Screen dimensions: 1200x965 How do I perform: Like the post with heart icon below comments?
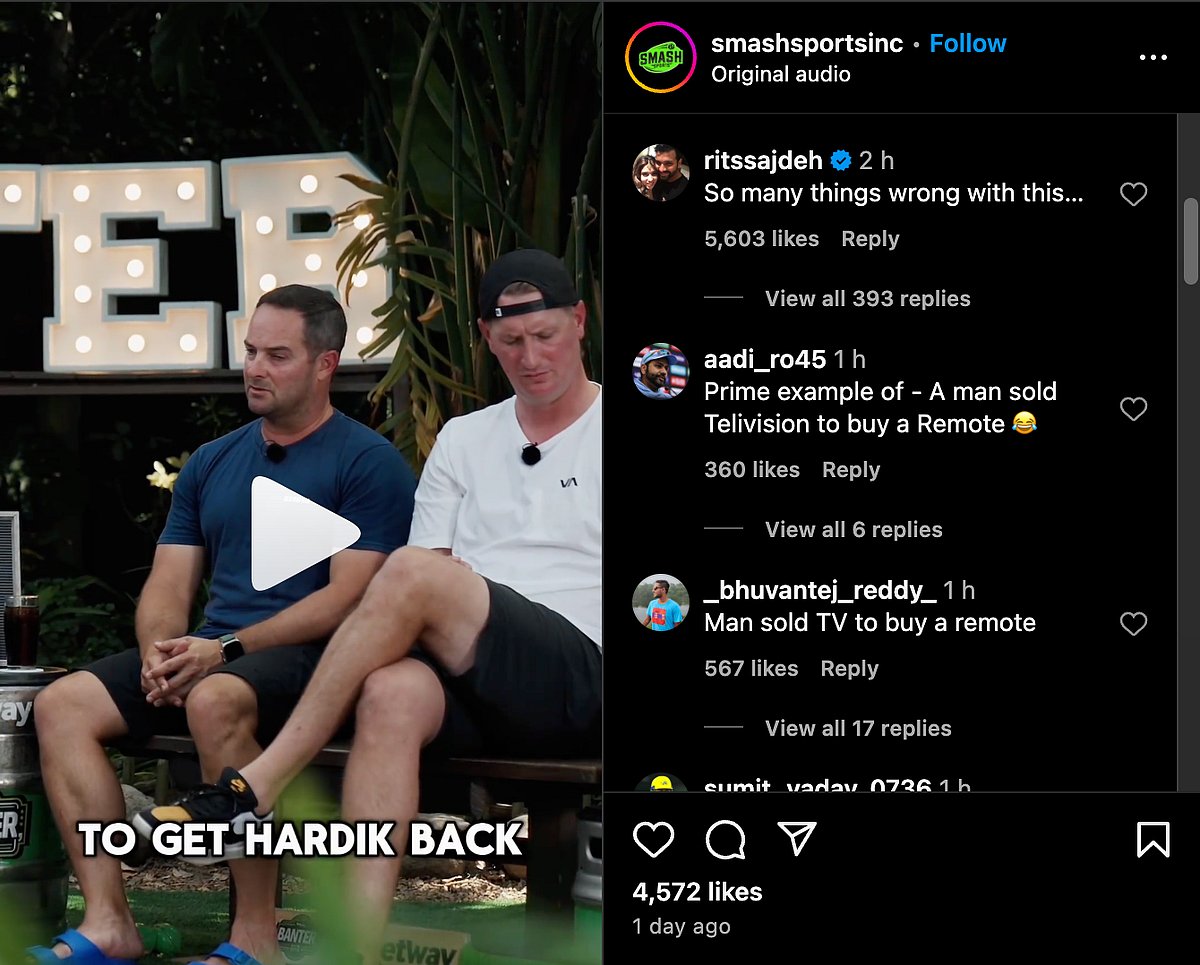pos(654,840)
